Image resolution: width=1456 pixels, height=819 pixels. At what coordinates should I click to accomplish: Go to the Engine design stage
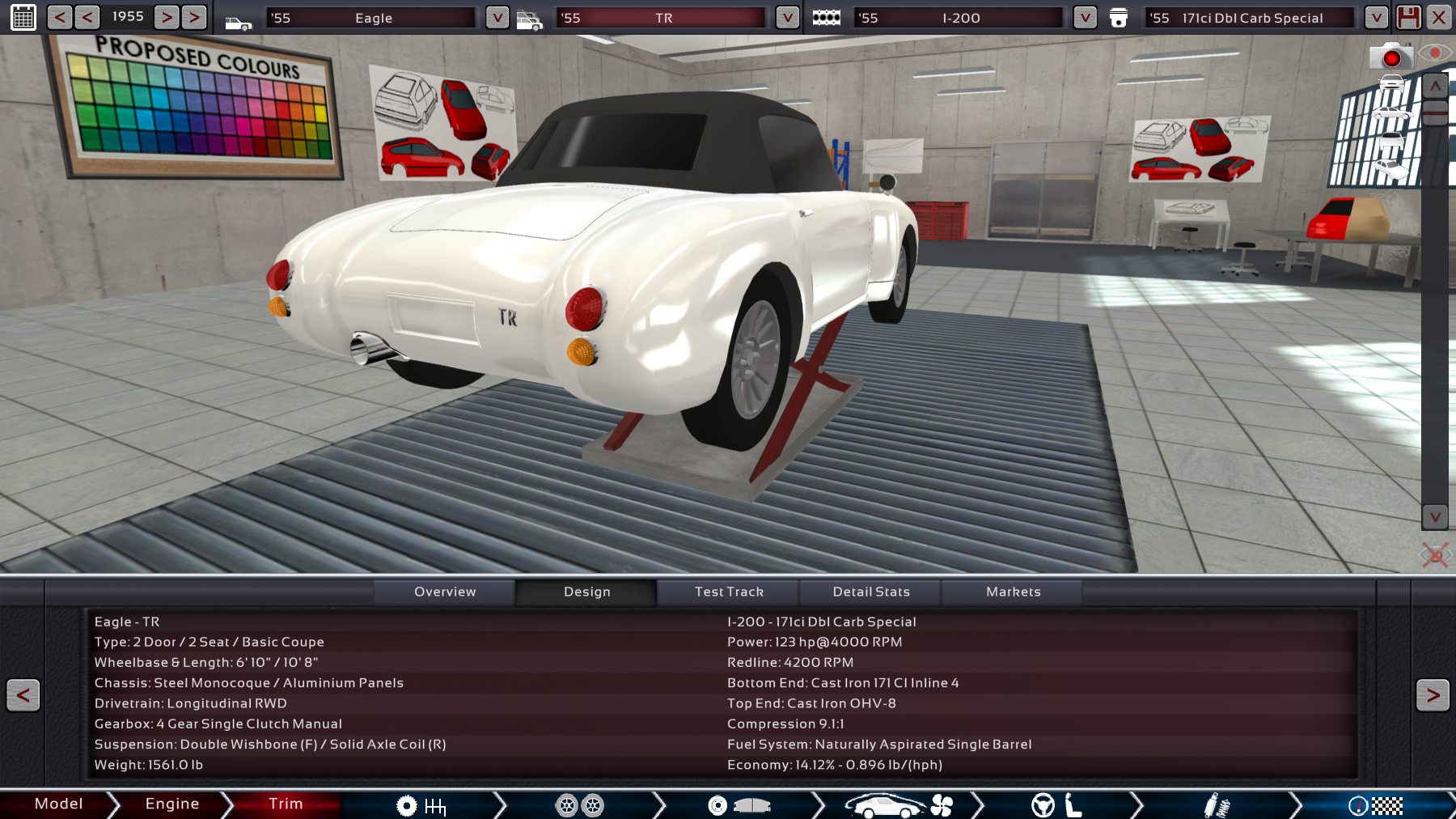171,804
